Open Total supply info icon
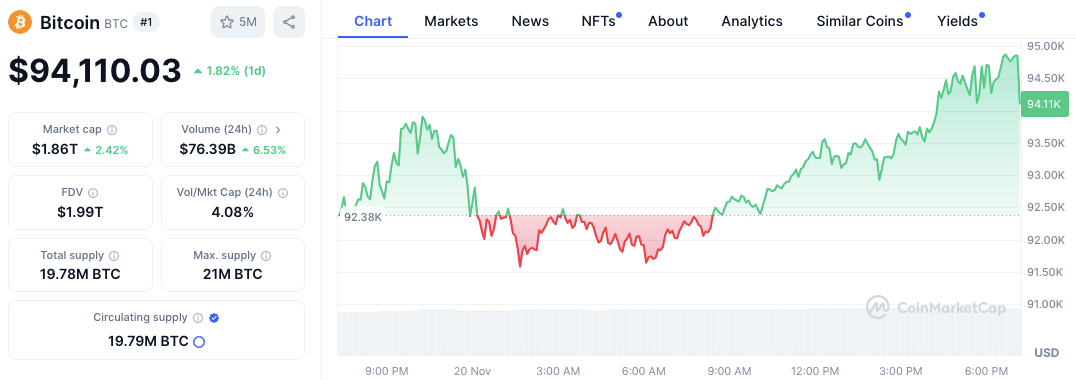 [114, 256]
